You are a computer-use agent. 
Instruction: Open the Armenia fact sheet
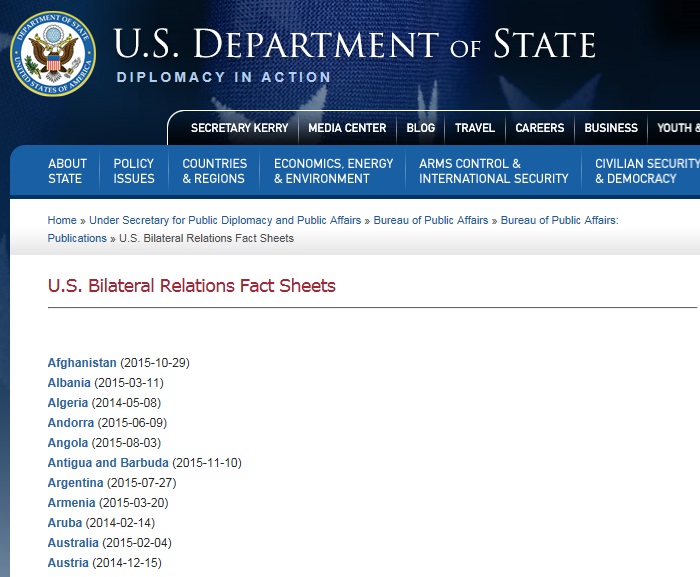[x=71, y=503]
